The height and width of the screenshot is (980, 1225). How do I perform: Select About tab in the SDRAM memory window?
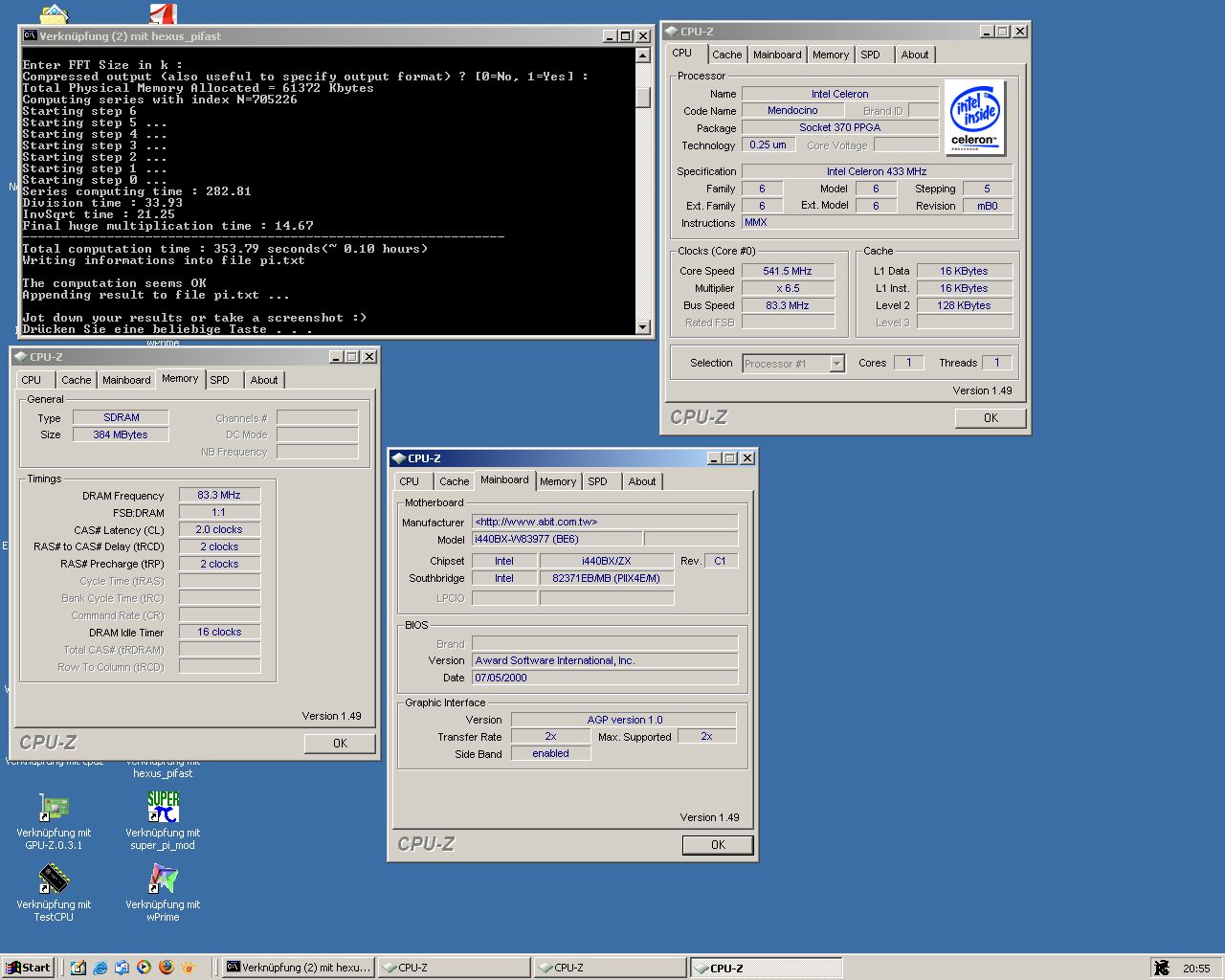(264, 380)
